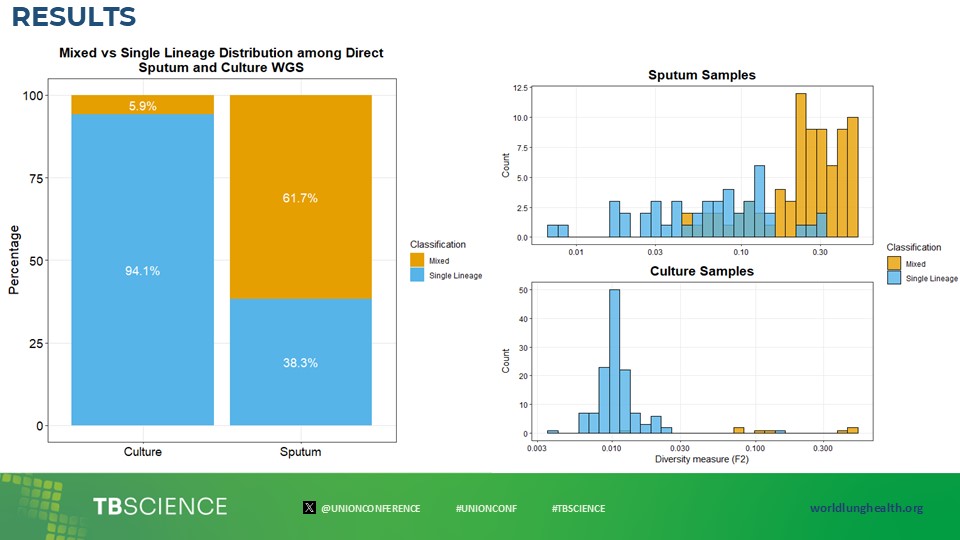Click the @UNIONCONFERENCE handle
The height and width of the screenshot is (540, 960).
pyautogui.click(x=370, y=508)
